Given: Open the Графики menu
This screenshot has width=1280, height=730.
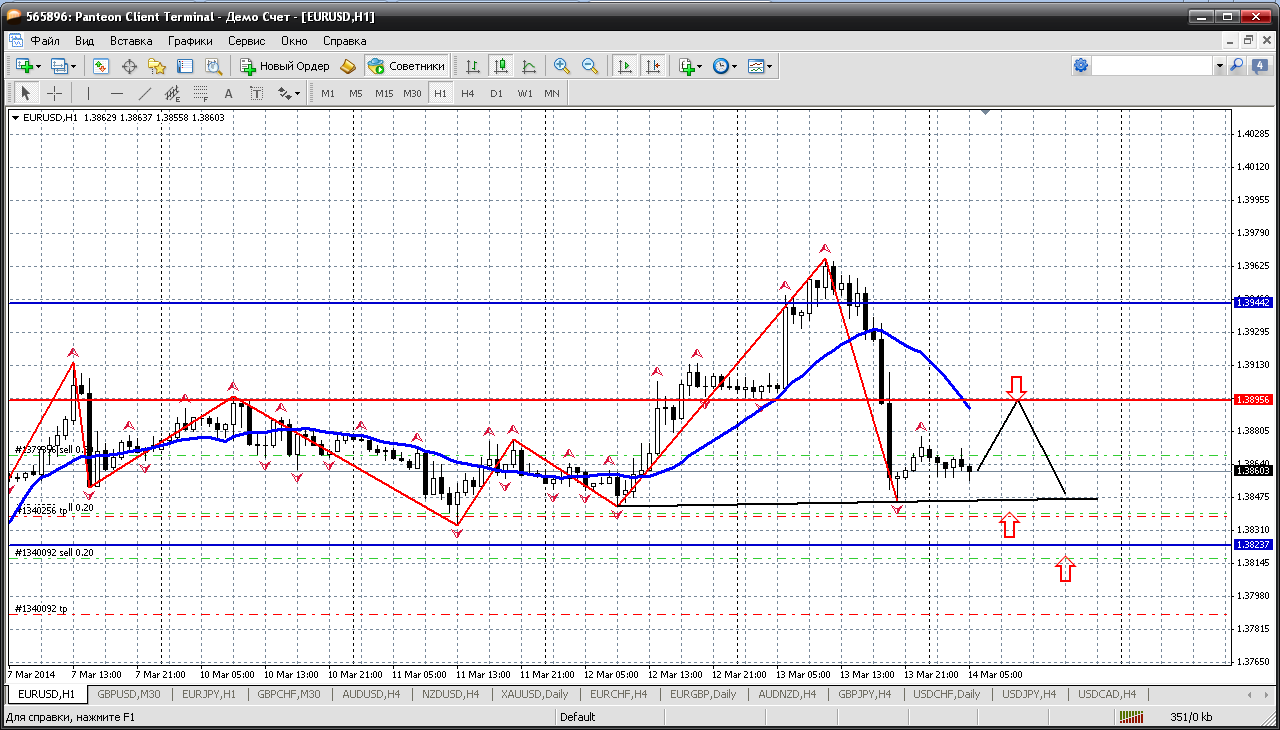Looking at the screenshot, I should 190,41.
